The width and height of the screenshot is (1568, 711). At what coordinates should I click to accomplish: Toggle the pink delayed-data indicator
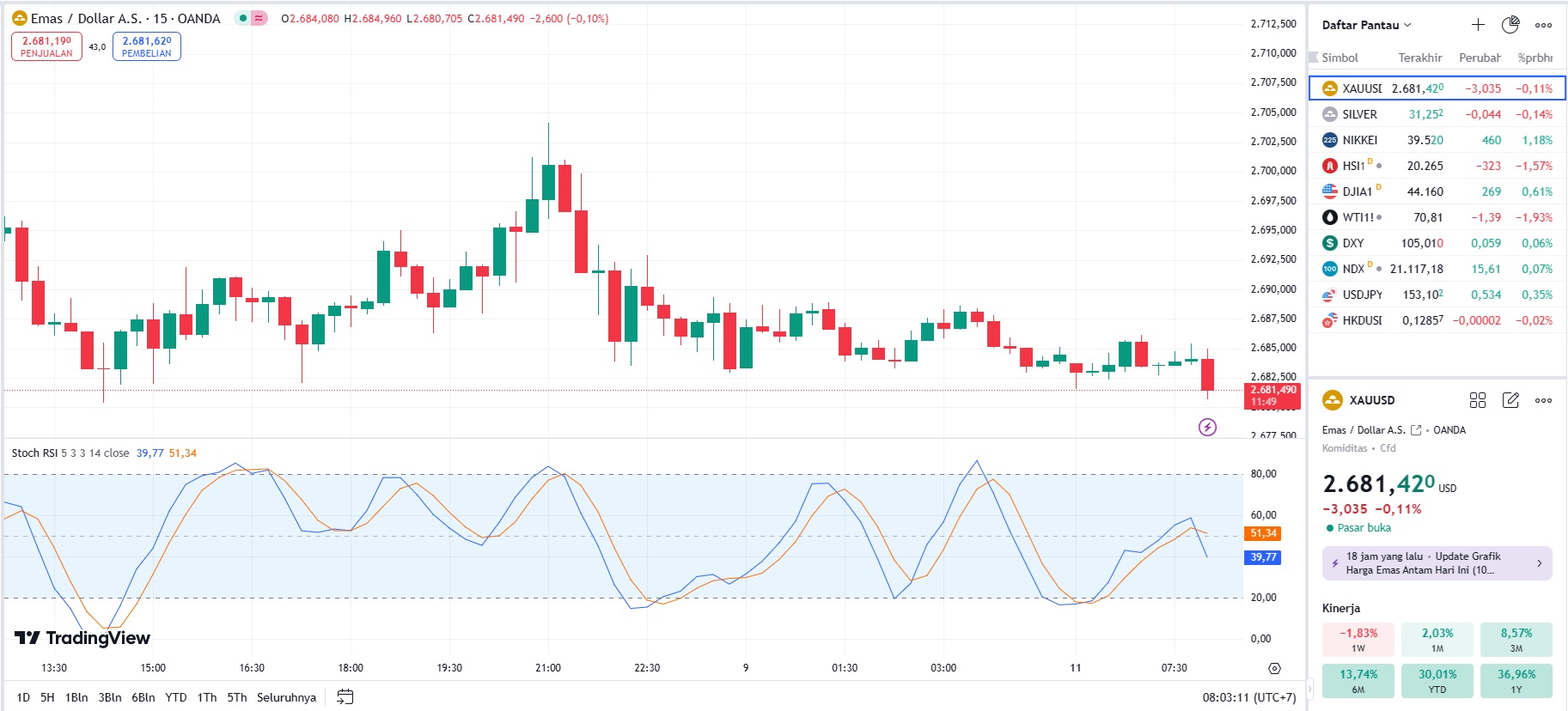click(x=259, y=18)
